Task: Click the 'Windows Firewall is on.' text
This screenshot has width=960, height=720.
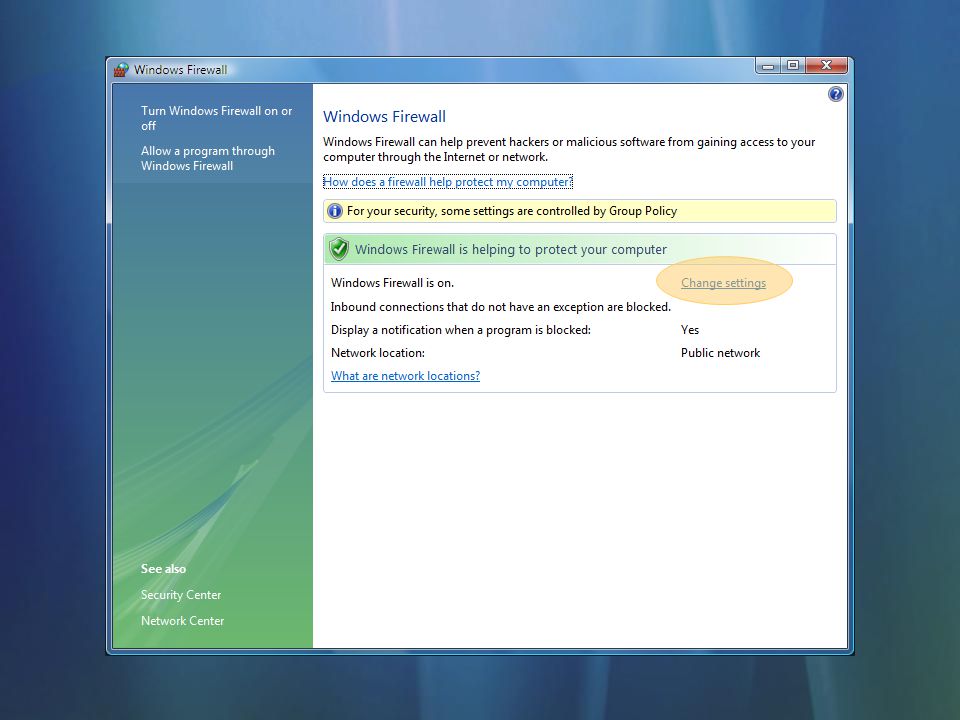Action: pos(392,283)
